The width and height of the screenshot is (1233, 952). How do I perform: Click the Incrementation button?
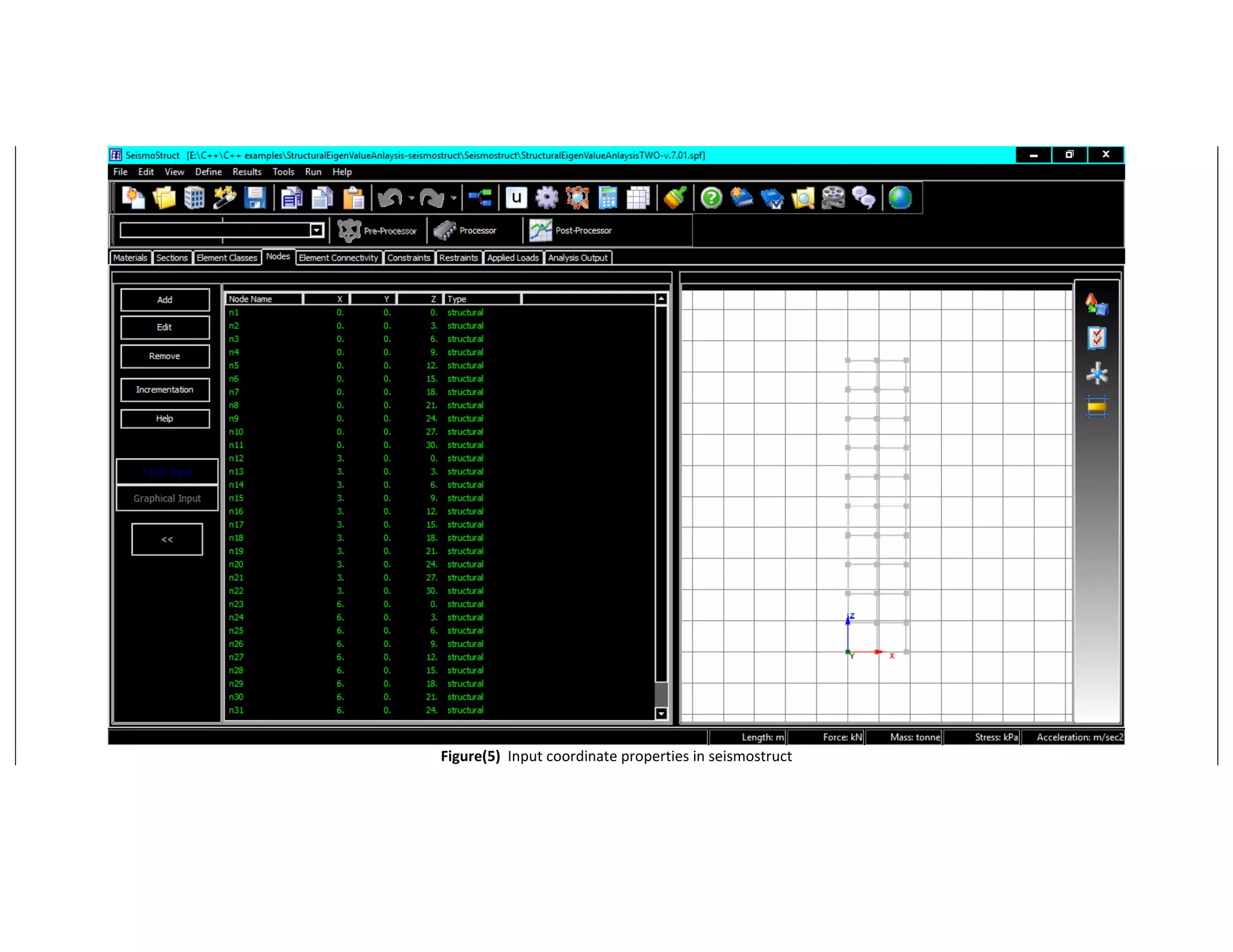pyautogui.click(x=165, y=390)
